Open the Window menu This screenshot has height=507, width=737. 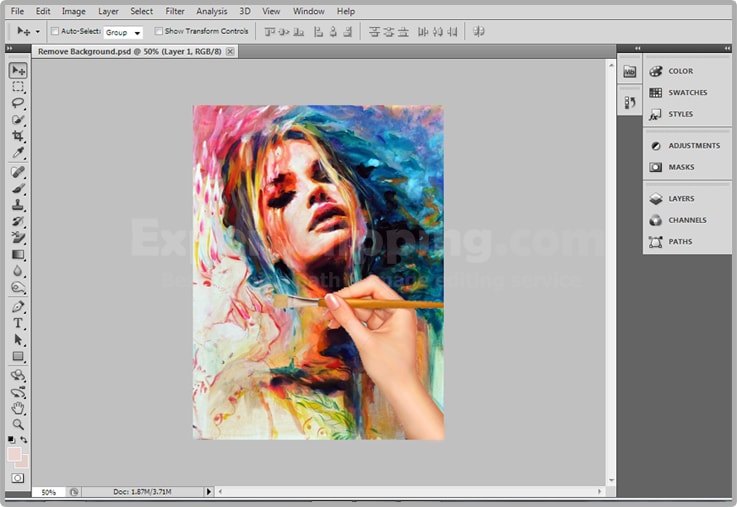coord(309,11)
